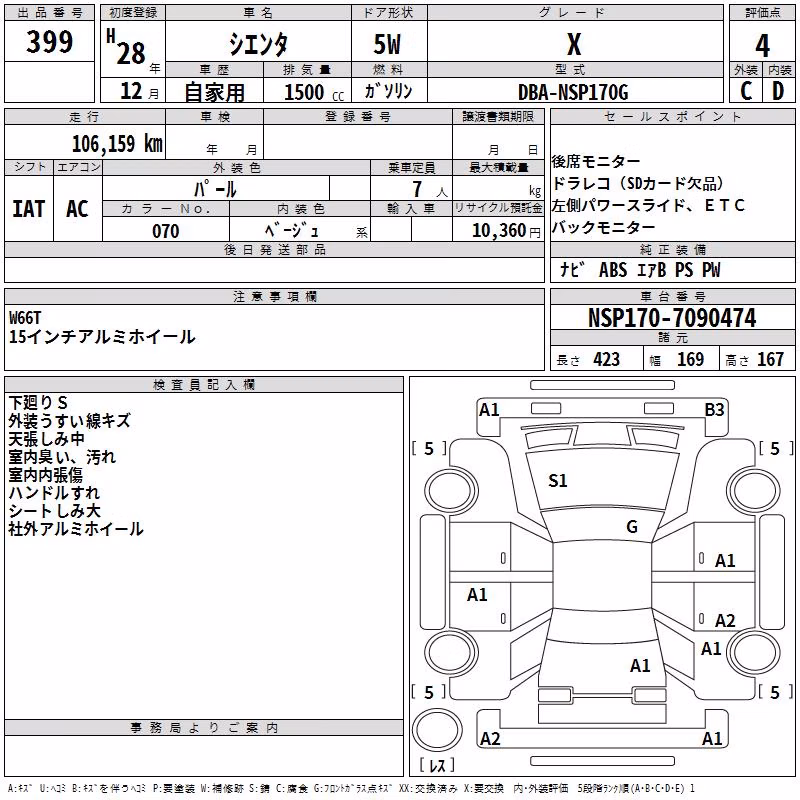Select the recycle deposit 10,360 yen field

(498, 231)
